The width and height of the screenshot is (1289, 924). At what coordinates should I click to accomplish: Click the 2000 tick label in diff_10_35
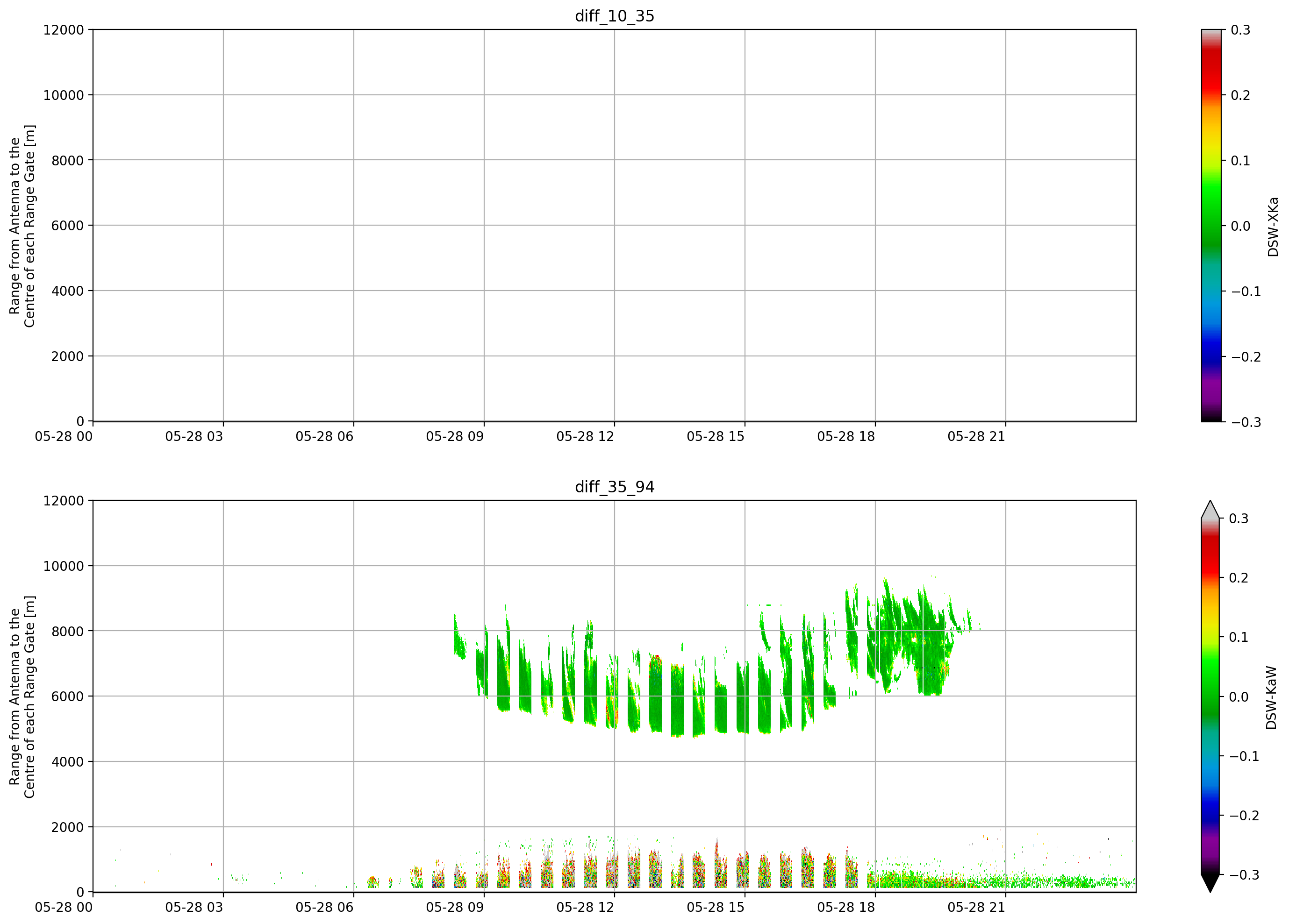(x=68, y=356)
